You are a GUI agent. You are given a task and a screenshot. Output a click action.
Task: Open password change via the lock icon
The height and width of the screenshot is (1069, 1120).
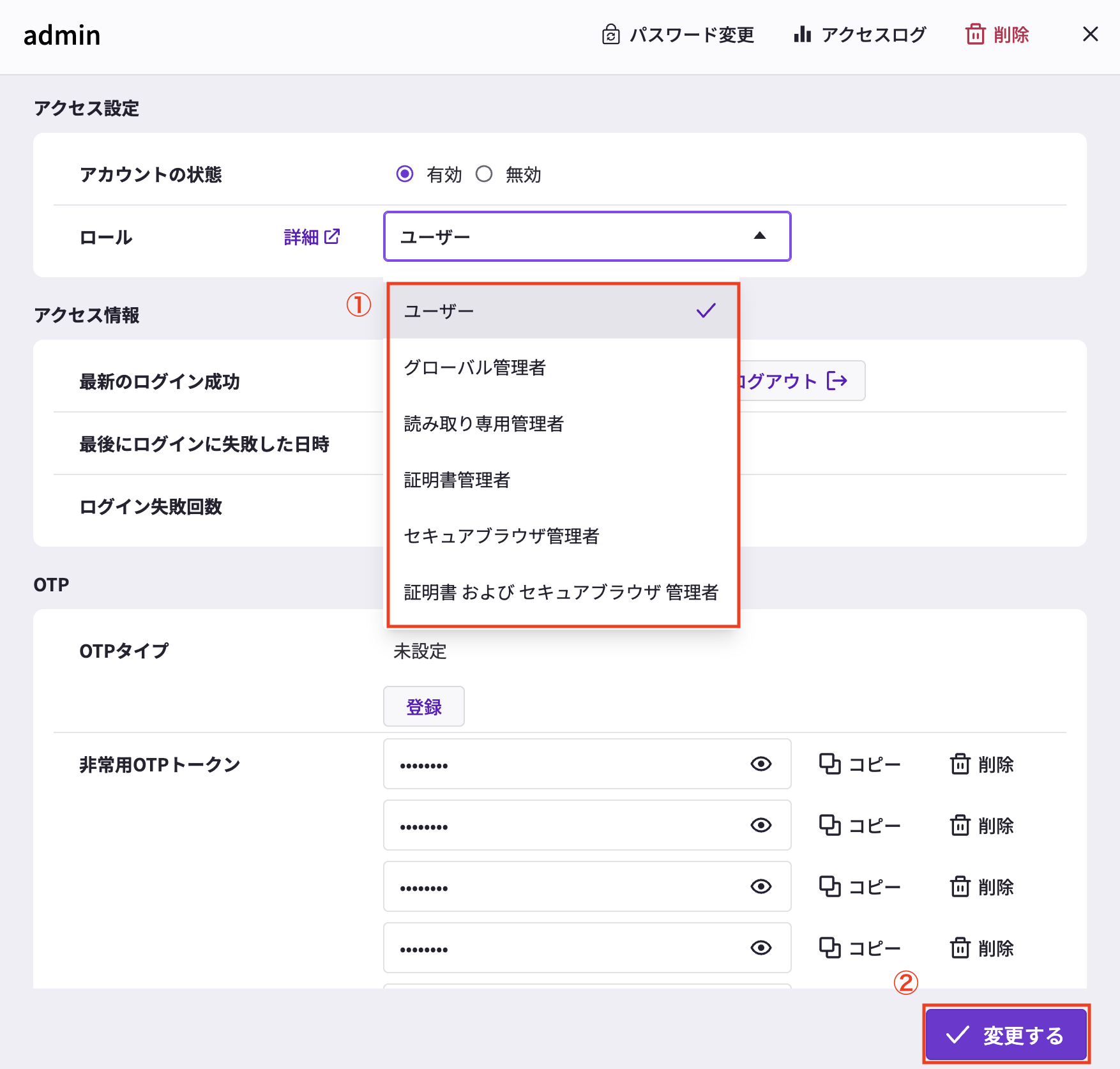coord(611,35)
